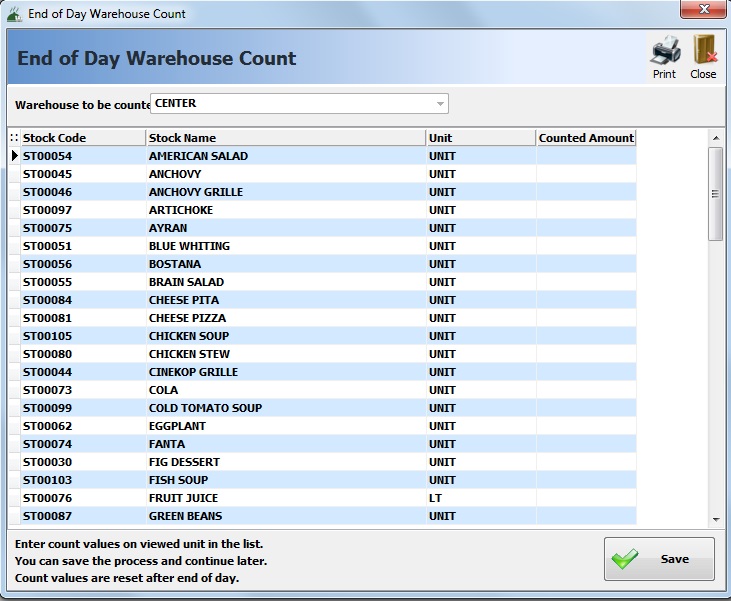
Task: Click the Counted Amount column header
Action: click(586, 138)
